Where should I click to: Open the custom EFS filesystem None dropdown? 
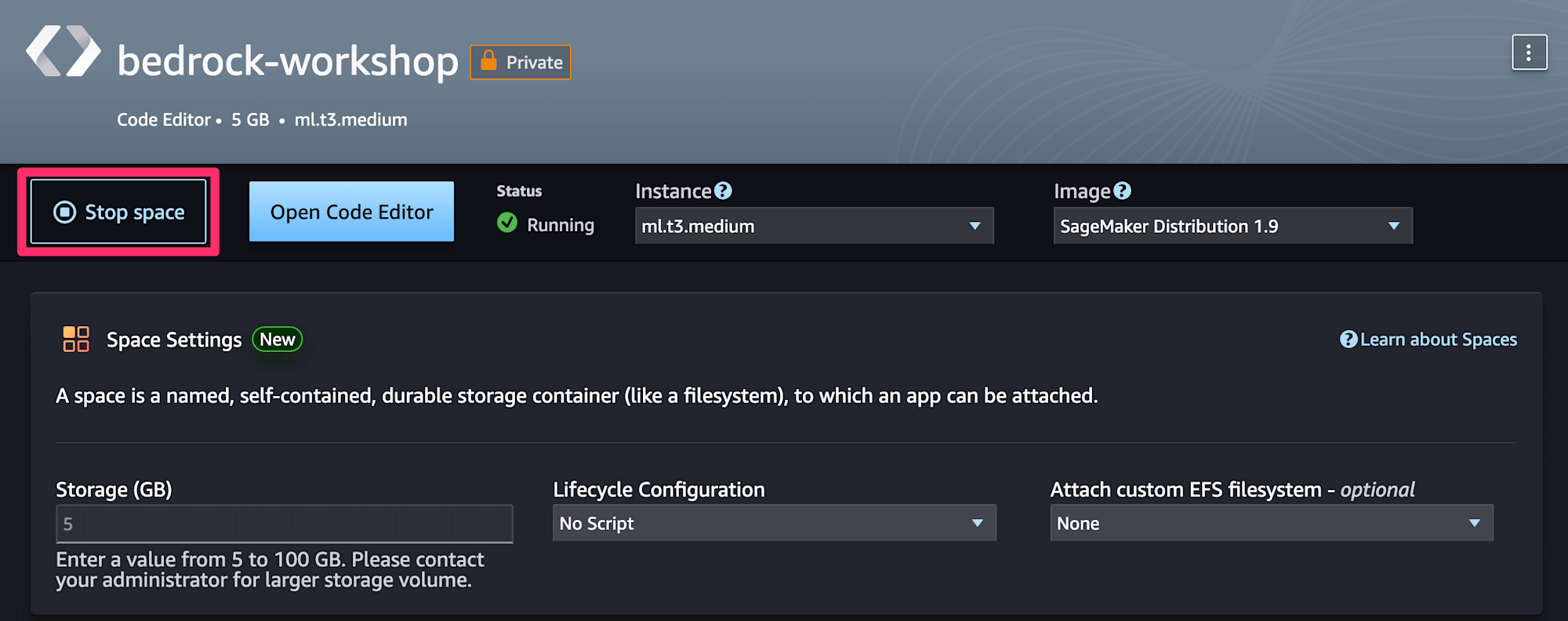tap(1271, 523)
